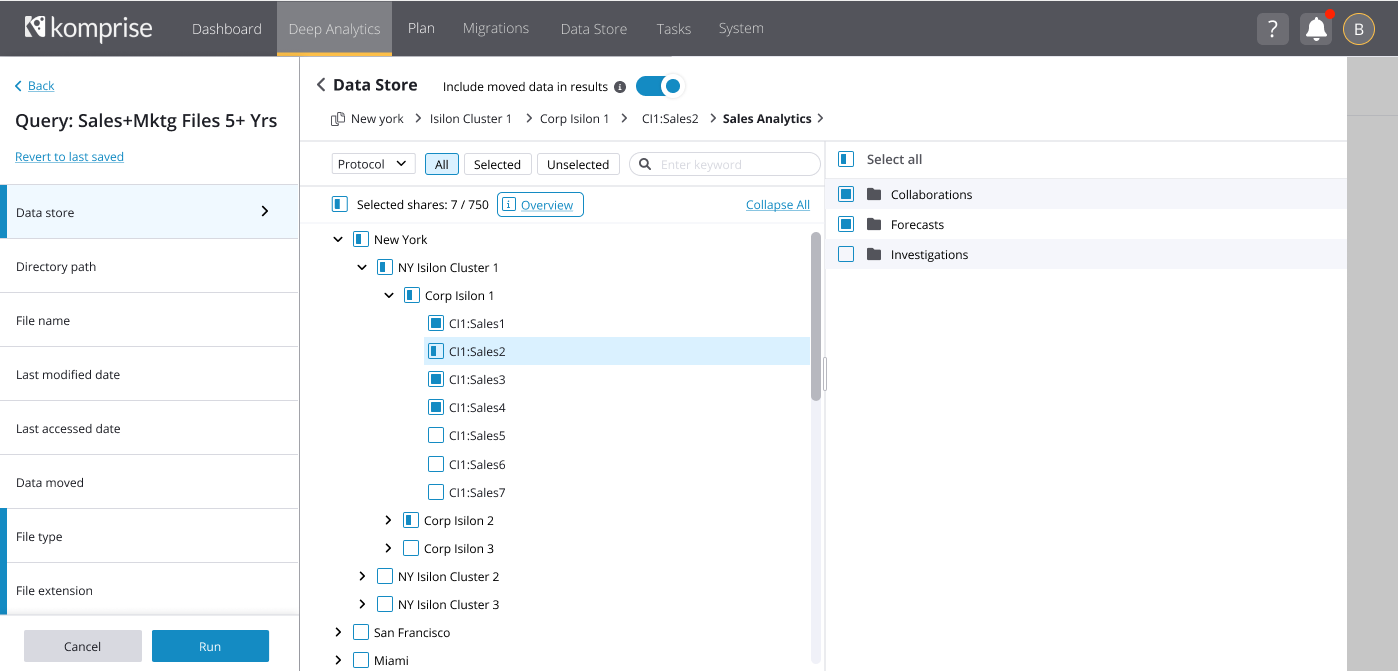Open the notifications bell
The height and width of the screenshot is (671, 1398).
1316,29
